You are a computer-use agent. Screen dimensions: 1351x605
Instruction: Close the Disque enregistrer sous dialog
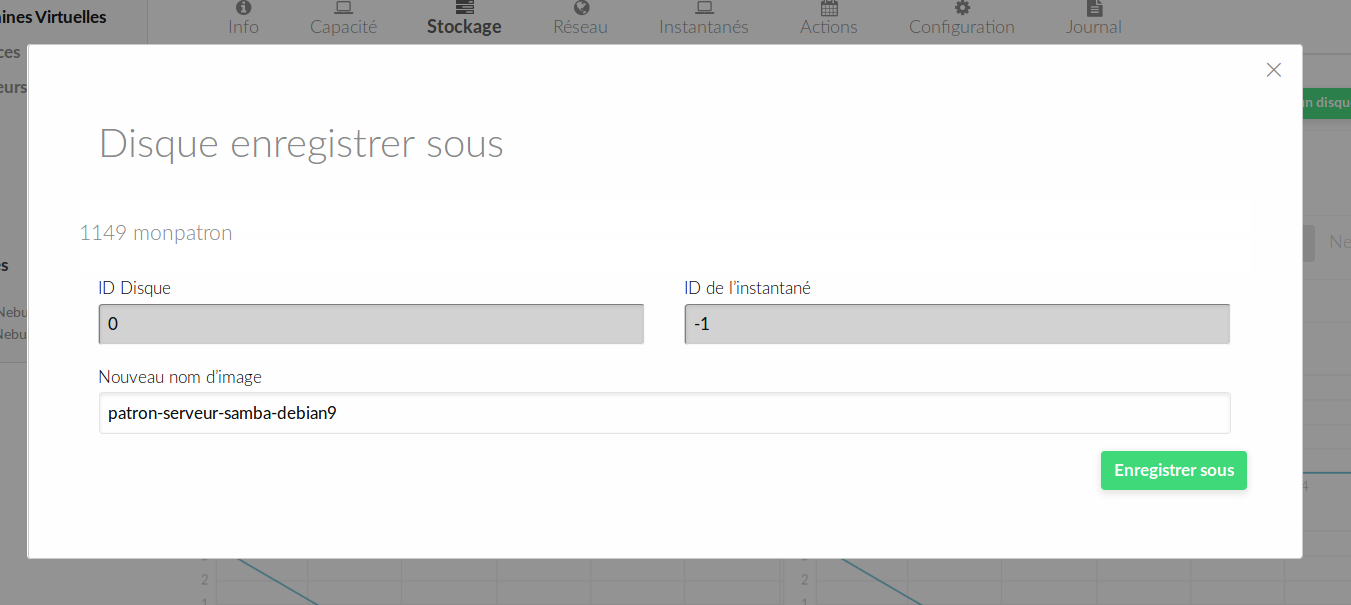1273,70
